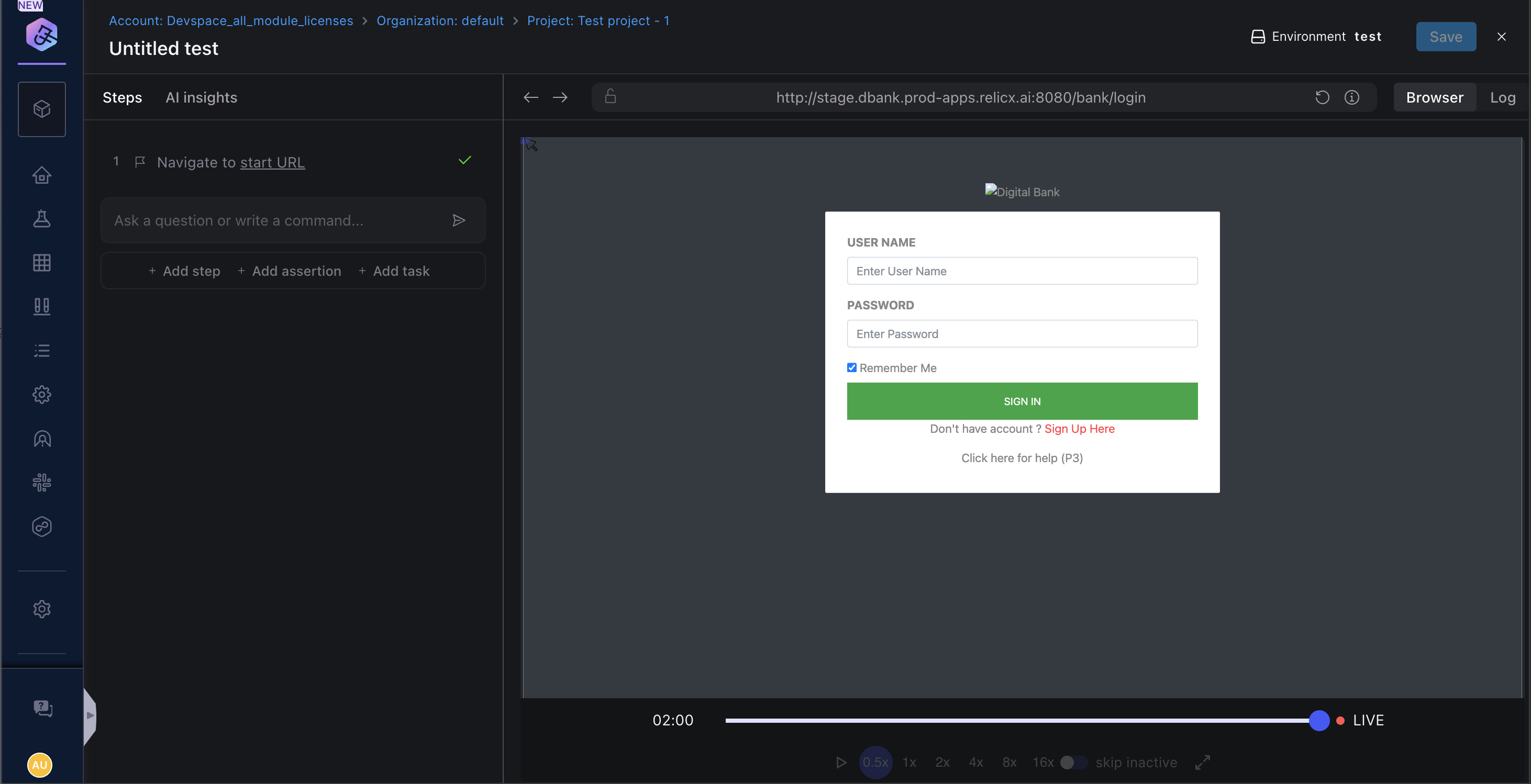Viewport: 1531px width, 784px height.
Task: Click the lock icon in the address bar
Action: [x=610, y=97]
